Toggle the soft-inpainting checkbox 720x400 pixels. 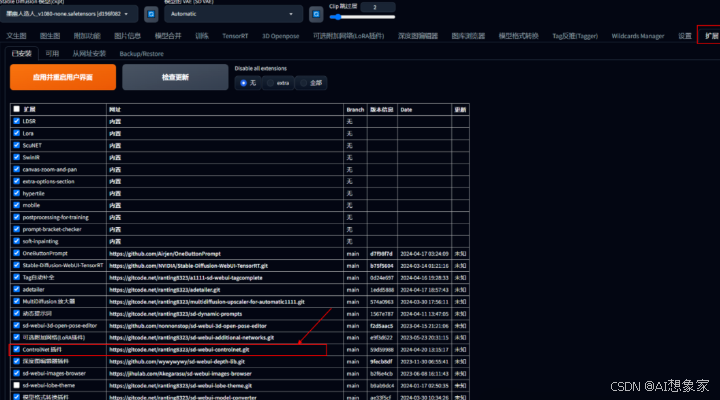click(x=17, y=241)
